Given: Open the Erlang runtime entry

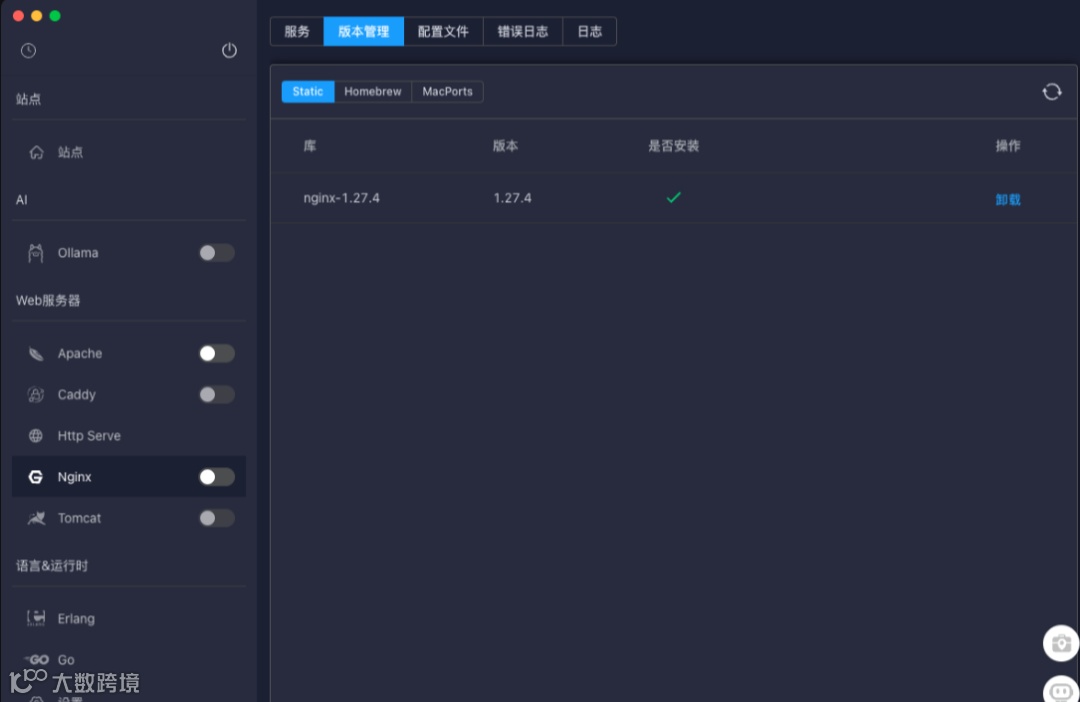Looking at the screenshot, I should point(77,618).
